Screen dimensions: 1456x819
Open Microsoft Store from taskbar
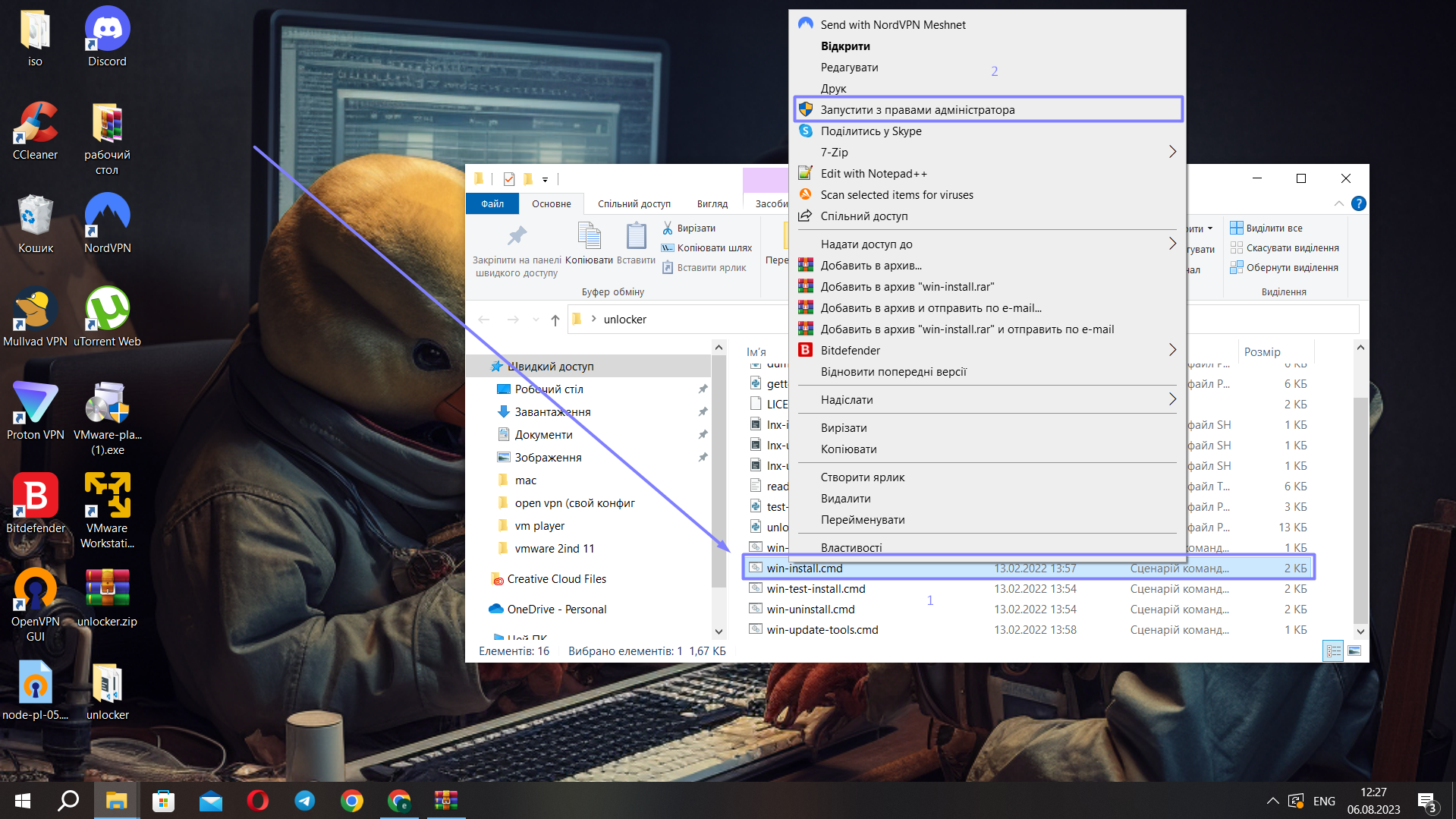coord(163,801)
